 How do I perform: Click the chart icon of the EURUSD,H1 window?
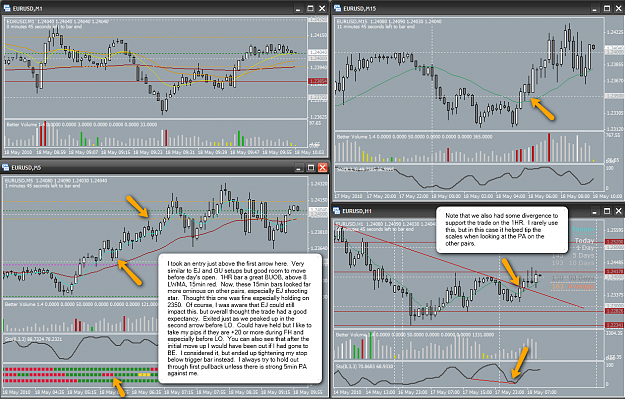click(x=336, y=210)
